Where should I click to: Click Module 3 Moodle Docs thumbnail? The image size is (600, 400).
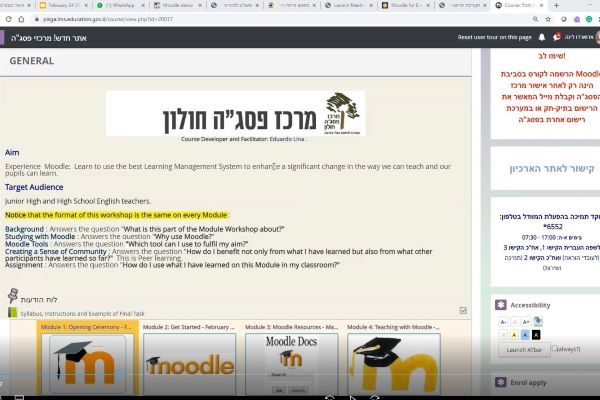pos(292,364)
